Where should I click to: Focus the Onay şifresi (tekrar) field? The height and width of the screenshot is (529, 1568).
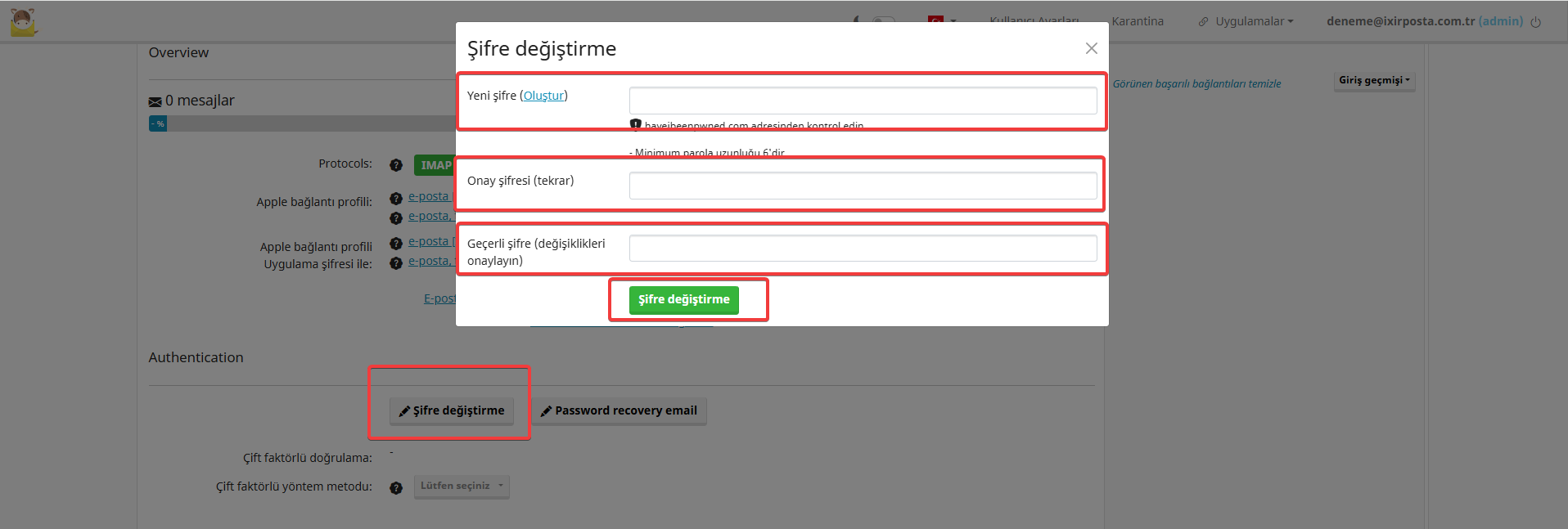[863, 186]
